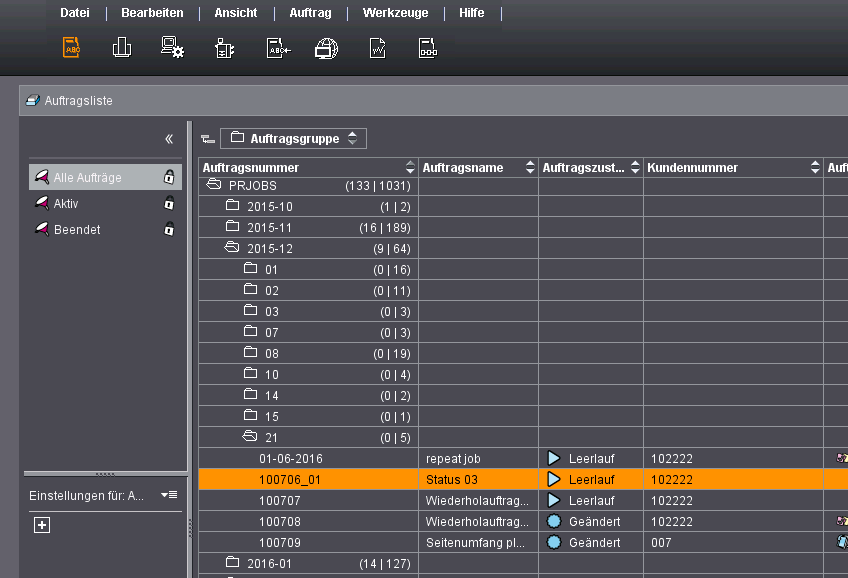Image resolution: width=848 pixels, height=578 pixels.
Task: Click the rightmost toolbar document grid icon
Action: click(428, 48)
